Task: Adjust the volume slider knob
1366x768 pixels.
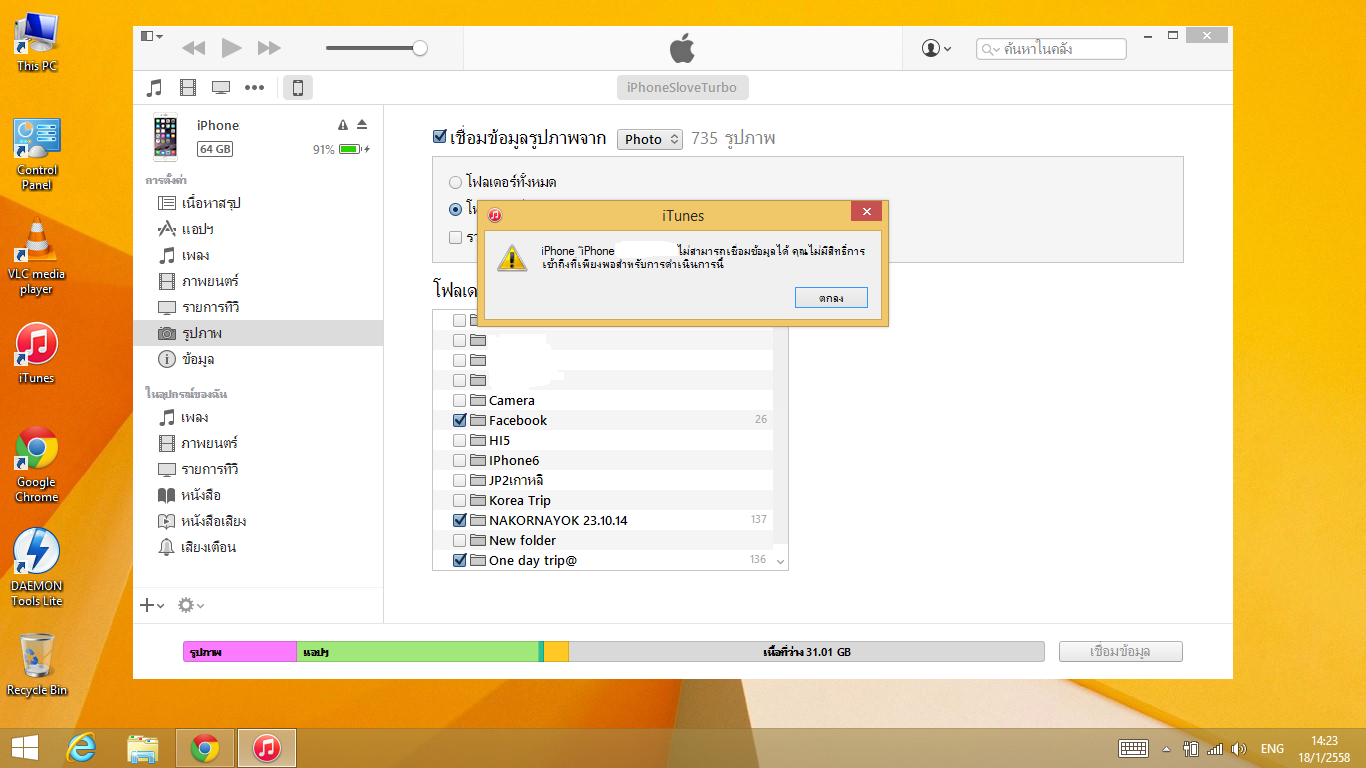Action: point(420,48)
